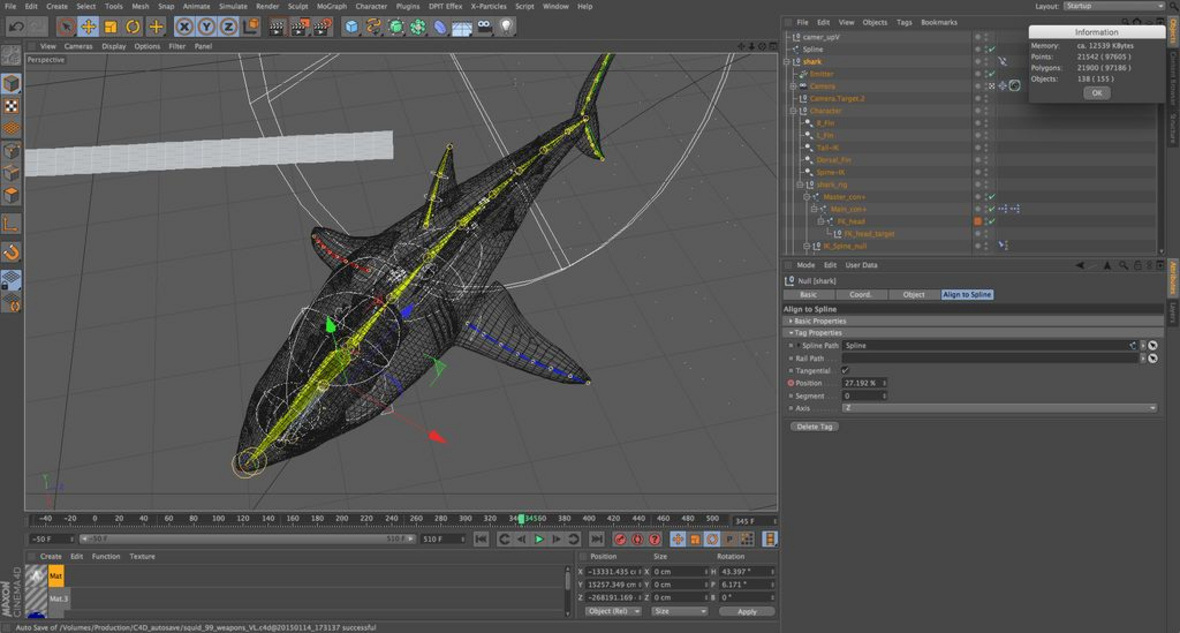Select the Move tool in top toolbar
This screenshot has width=1180, height=633.
tap(88, 27)
